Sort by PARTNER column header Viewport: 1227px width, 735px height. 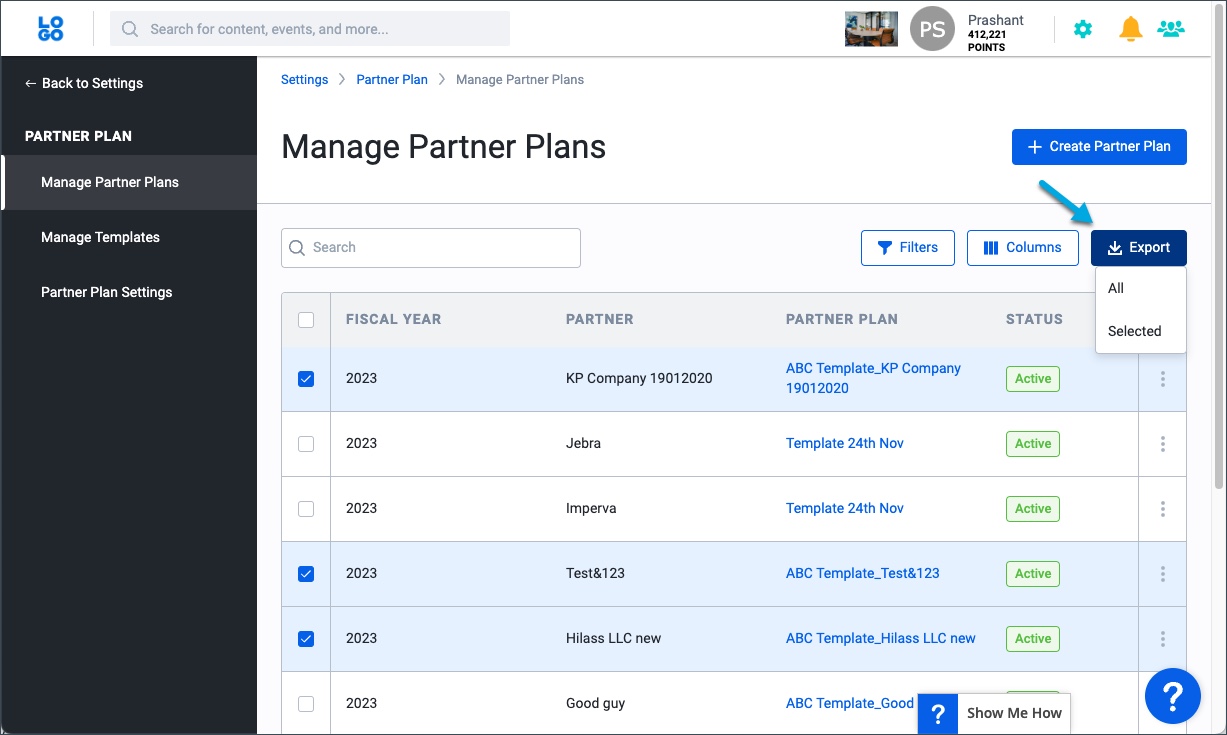coord(599,319)
